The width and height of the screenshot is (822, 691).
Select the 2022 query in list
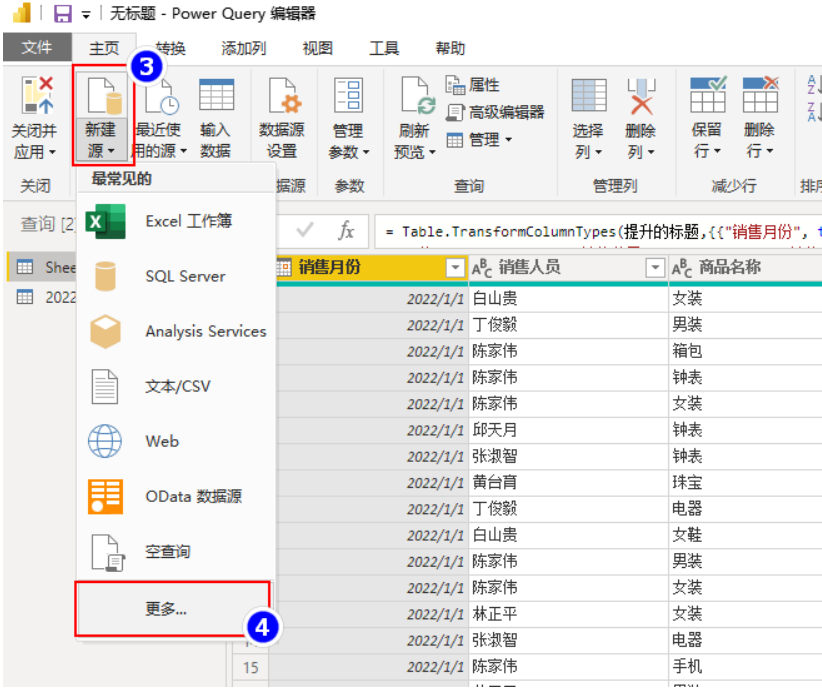point(43,297)
